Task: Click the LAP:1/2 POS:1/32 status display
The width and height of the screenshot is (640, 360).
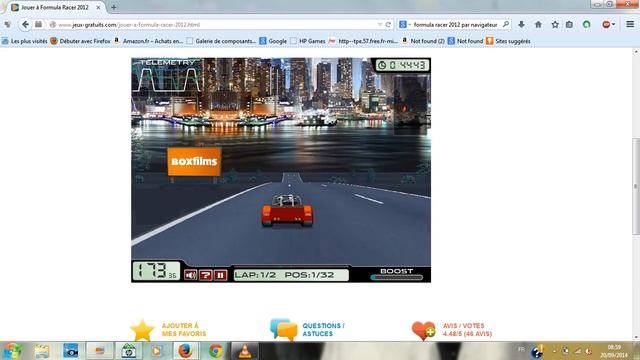Action: point(291,275)
